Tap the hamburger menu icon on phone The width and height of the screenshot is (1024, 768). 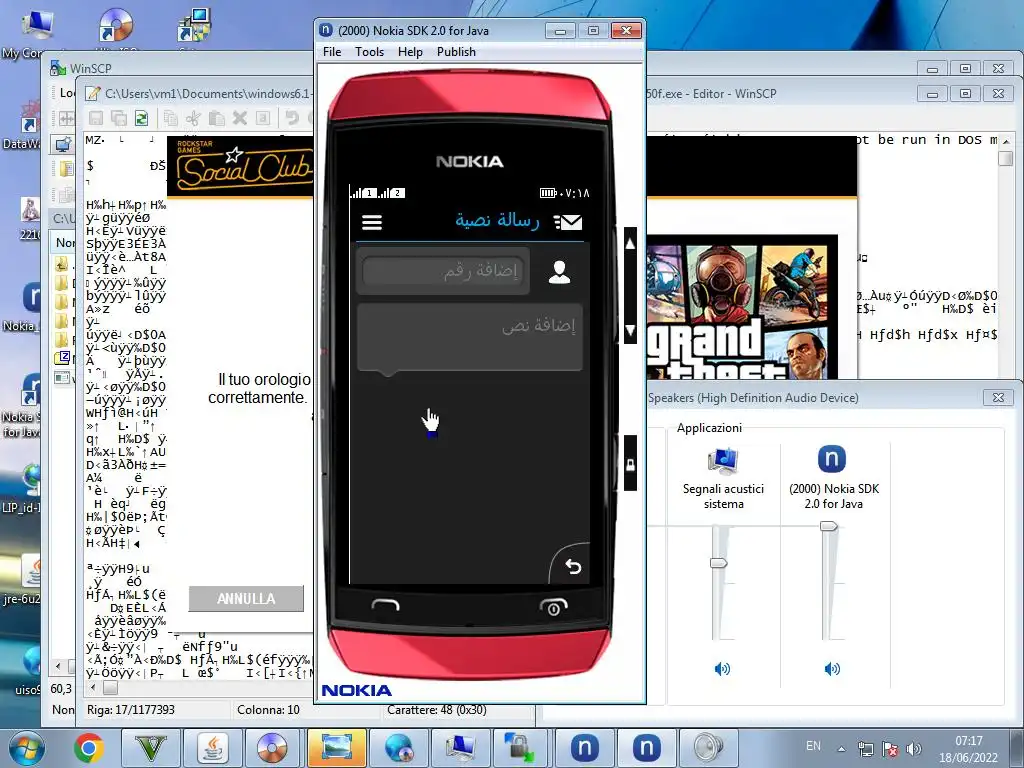[372, 223]
